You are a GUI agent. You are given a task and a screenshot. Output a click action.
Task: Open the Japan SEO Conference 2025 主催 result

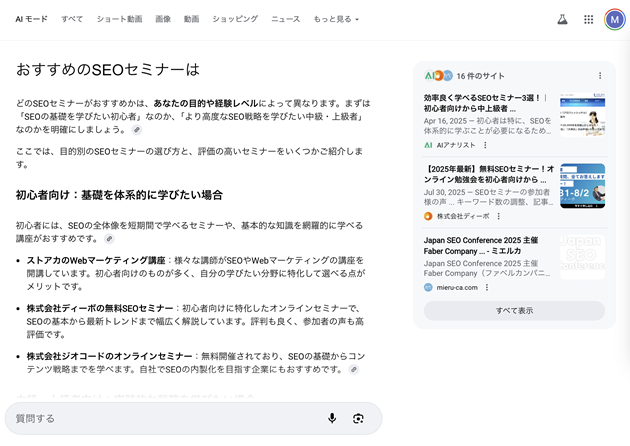pyautogui.click(x=481, y=246)
